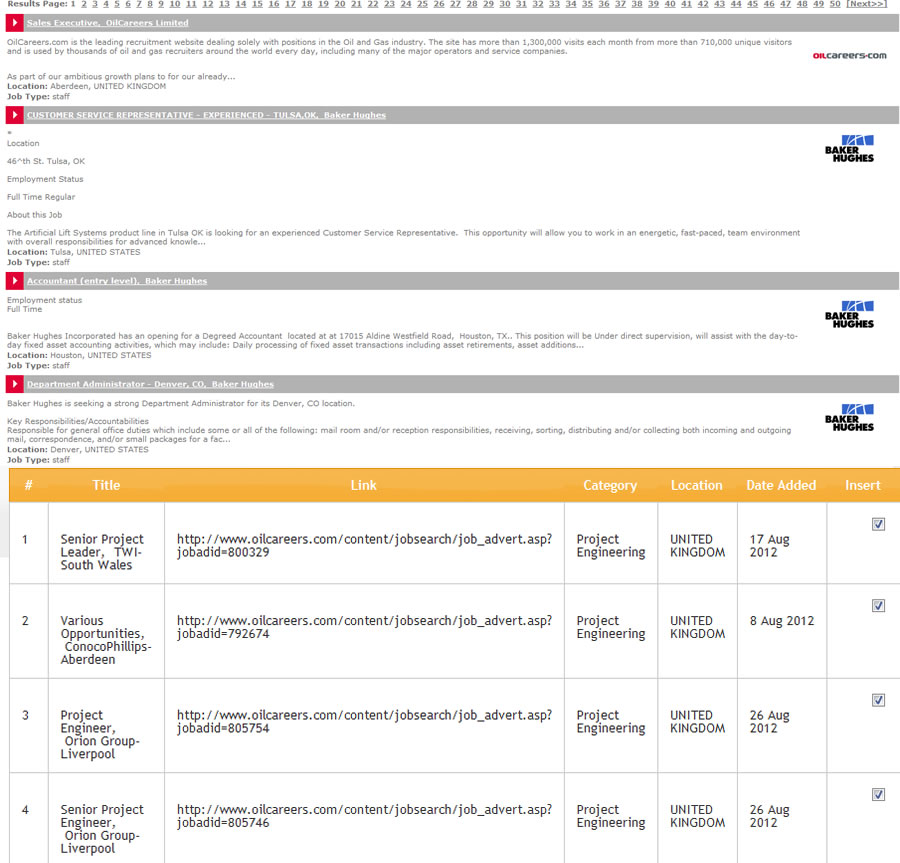
Task: Open Accountant (entry level), Baker Hughes link
Action: pos(117,281)
